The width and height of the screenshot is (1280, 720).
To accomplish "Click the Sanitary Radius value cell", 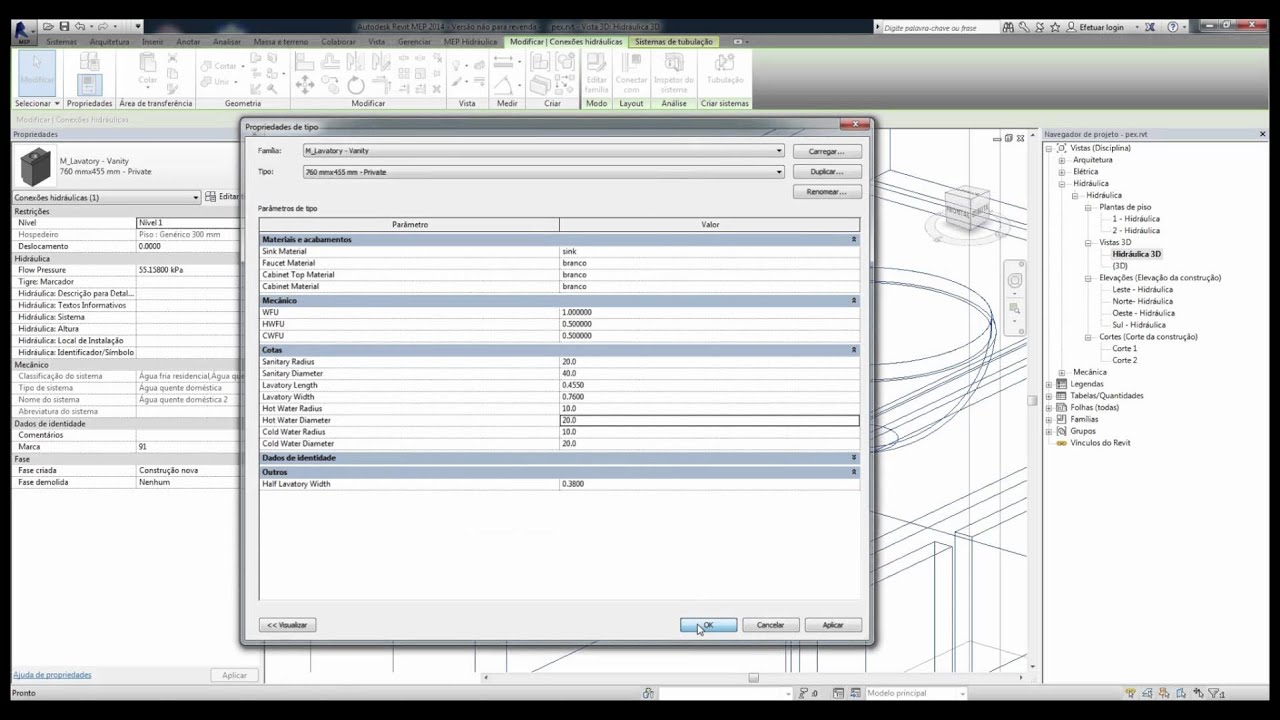I will coord(709,362).
